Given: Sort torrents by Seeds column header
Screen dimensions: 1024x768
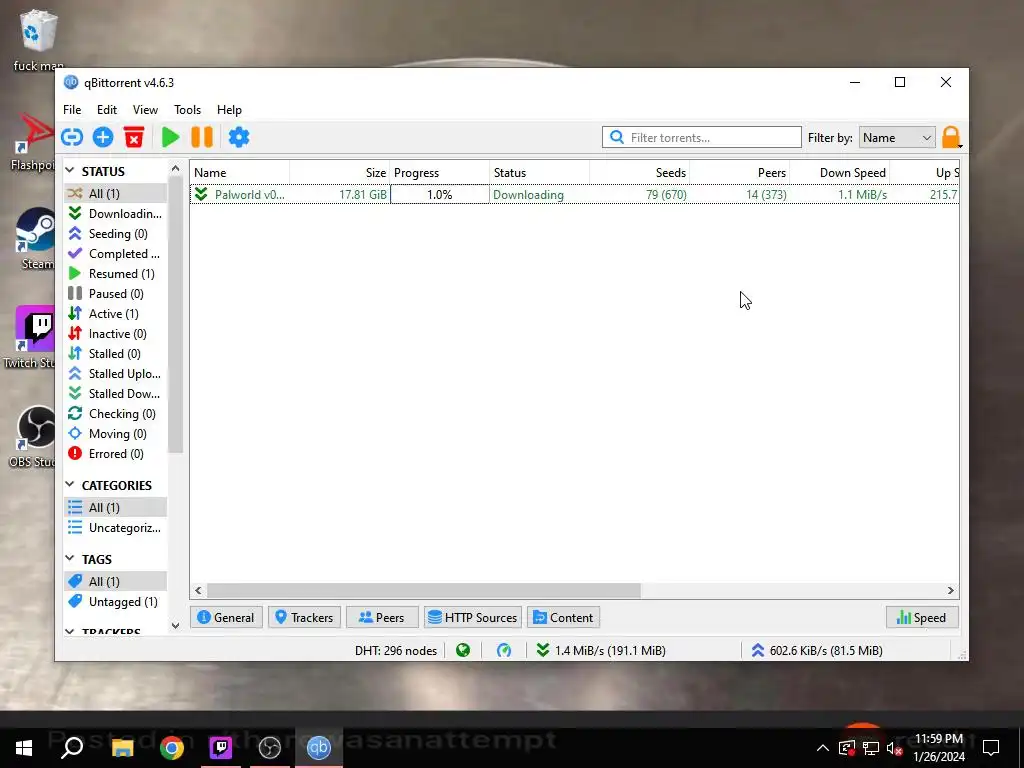Looking at the screenshot, I should point(640,172).
